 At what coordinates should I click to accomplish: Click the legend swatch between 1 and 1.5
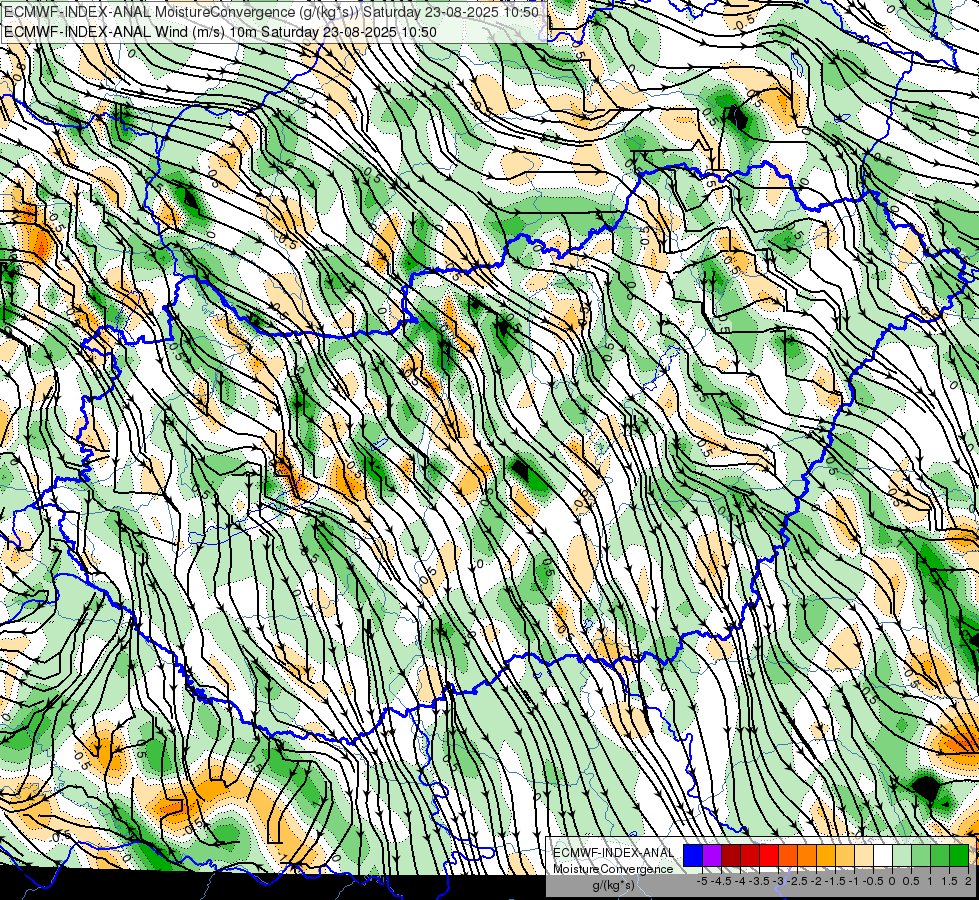coord(940,856)
